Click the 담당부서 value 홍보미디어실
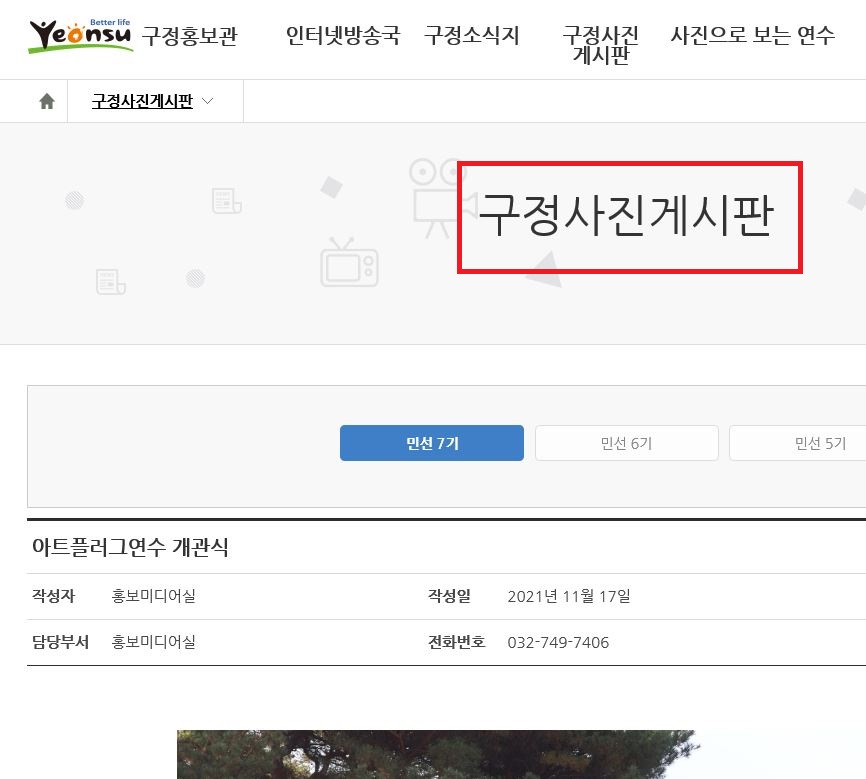This screenshot has width=866, height=779. pyautogui.click(x=154, y=642)
